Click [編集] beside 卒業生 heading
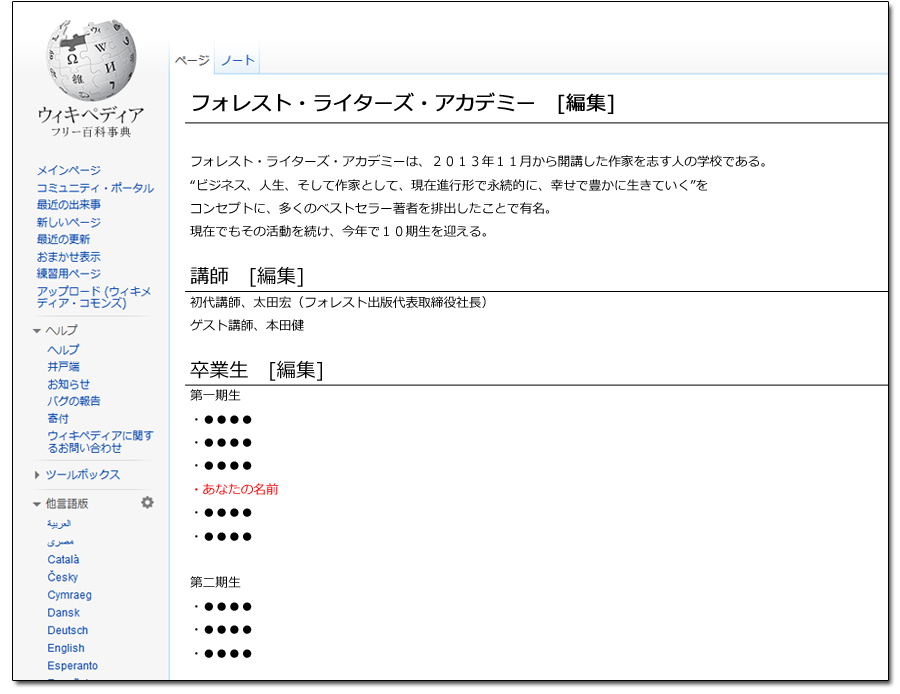The height and width of the screenshot is (694, 900). 296,370
